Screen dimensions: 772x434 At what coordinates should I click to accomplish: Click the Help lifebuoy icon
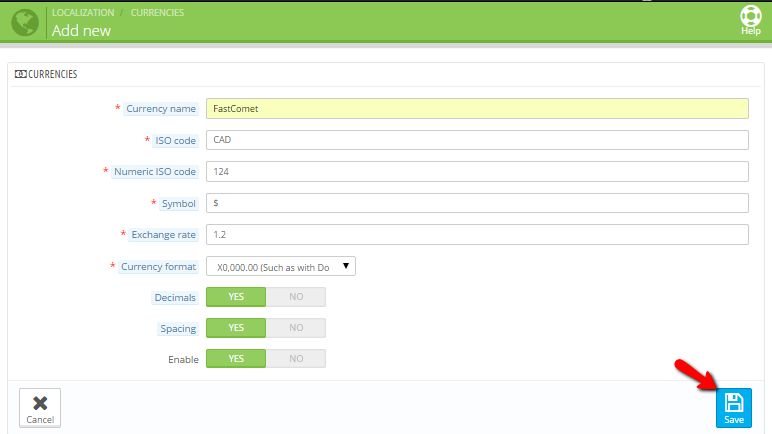750,17
